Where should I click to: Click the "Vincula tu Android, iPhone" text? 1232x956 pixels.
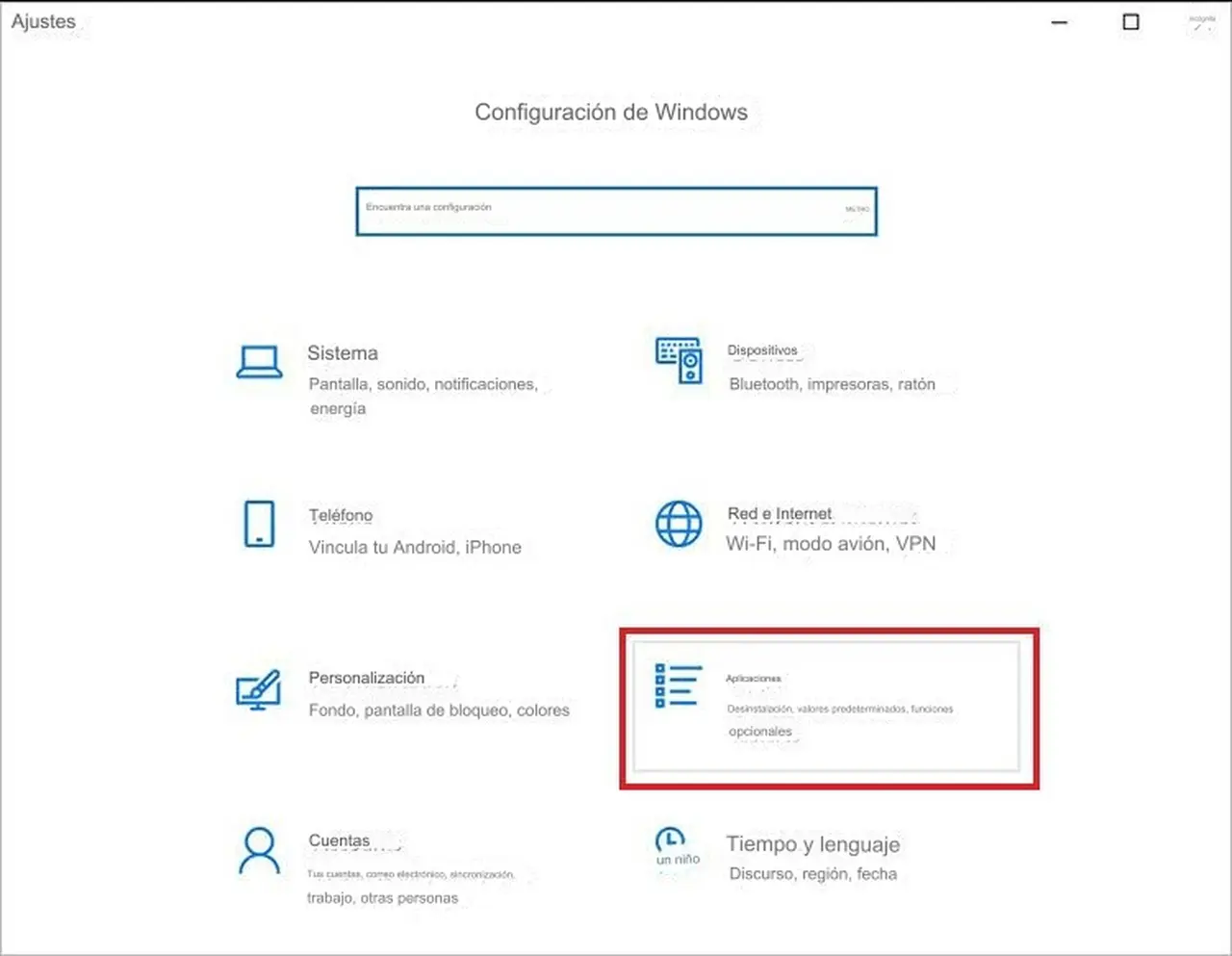click(x=415, y=547)
